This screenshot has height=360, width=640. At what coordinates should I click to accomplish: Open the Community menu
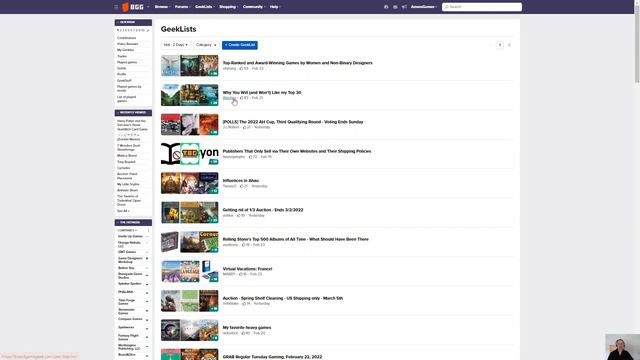(254, 7)
